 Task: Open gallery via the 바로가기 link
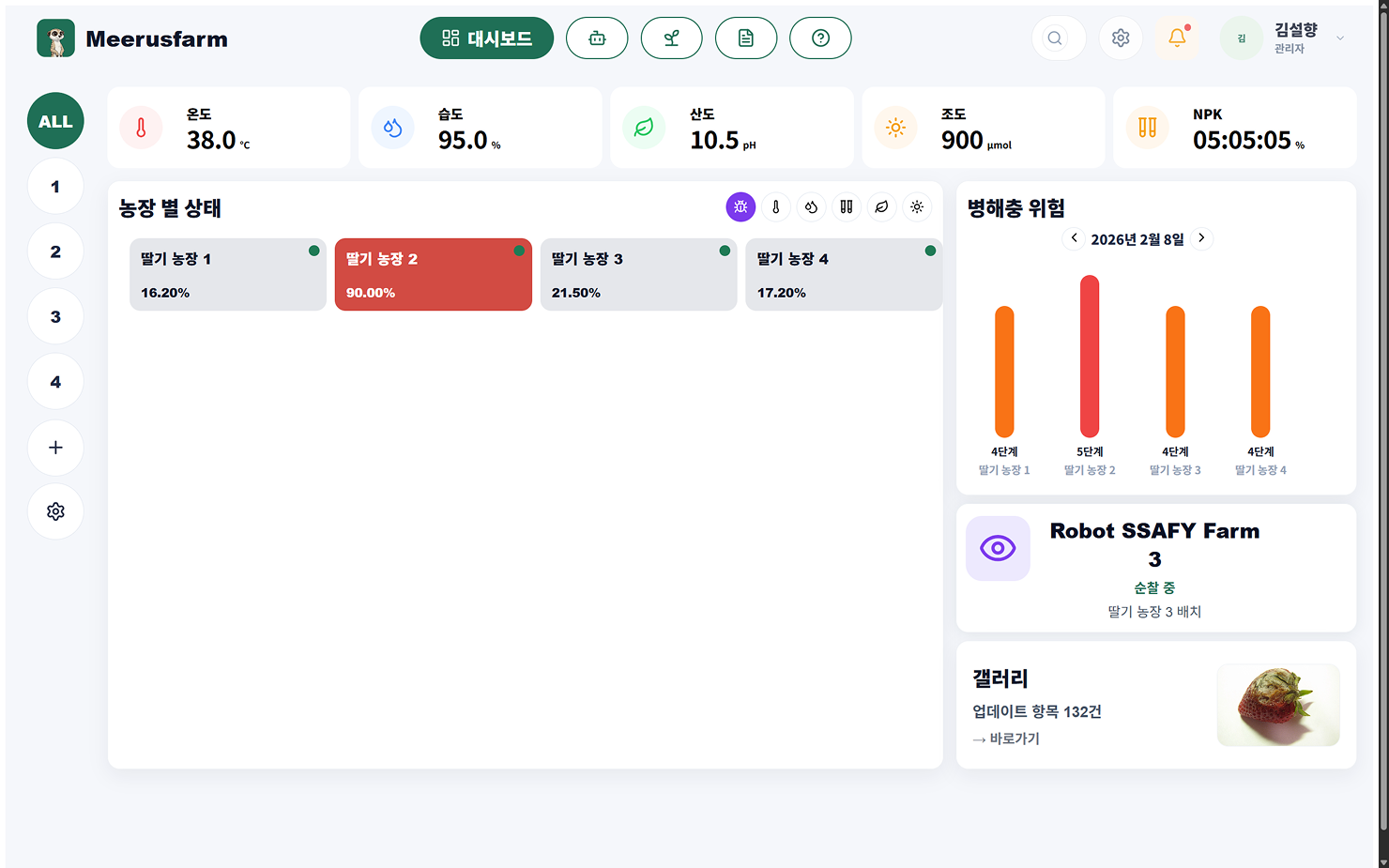tap(1005, 738)
